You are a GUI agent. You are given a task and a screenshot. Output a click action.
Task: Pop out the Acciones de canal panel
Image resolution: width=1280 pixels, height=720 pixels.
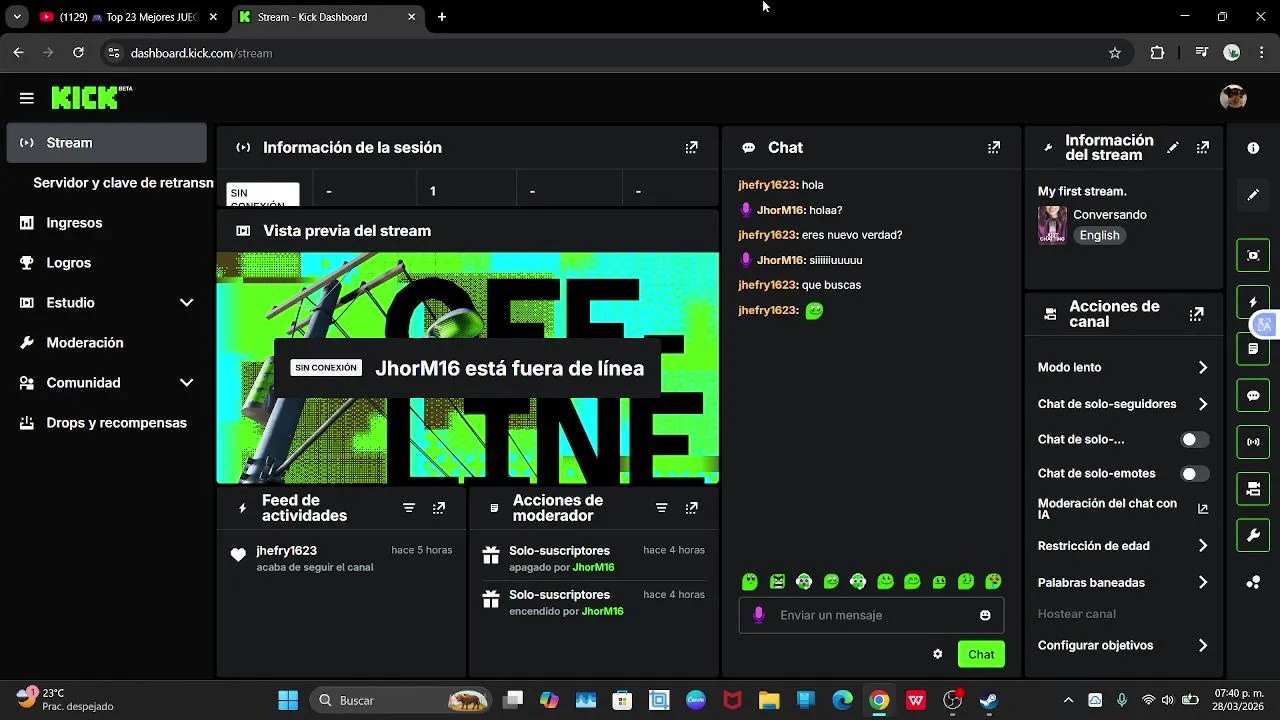[x=1196, y=314]
